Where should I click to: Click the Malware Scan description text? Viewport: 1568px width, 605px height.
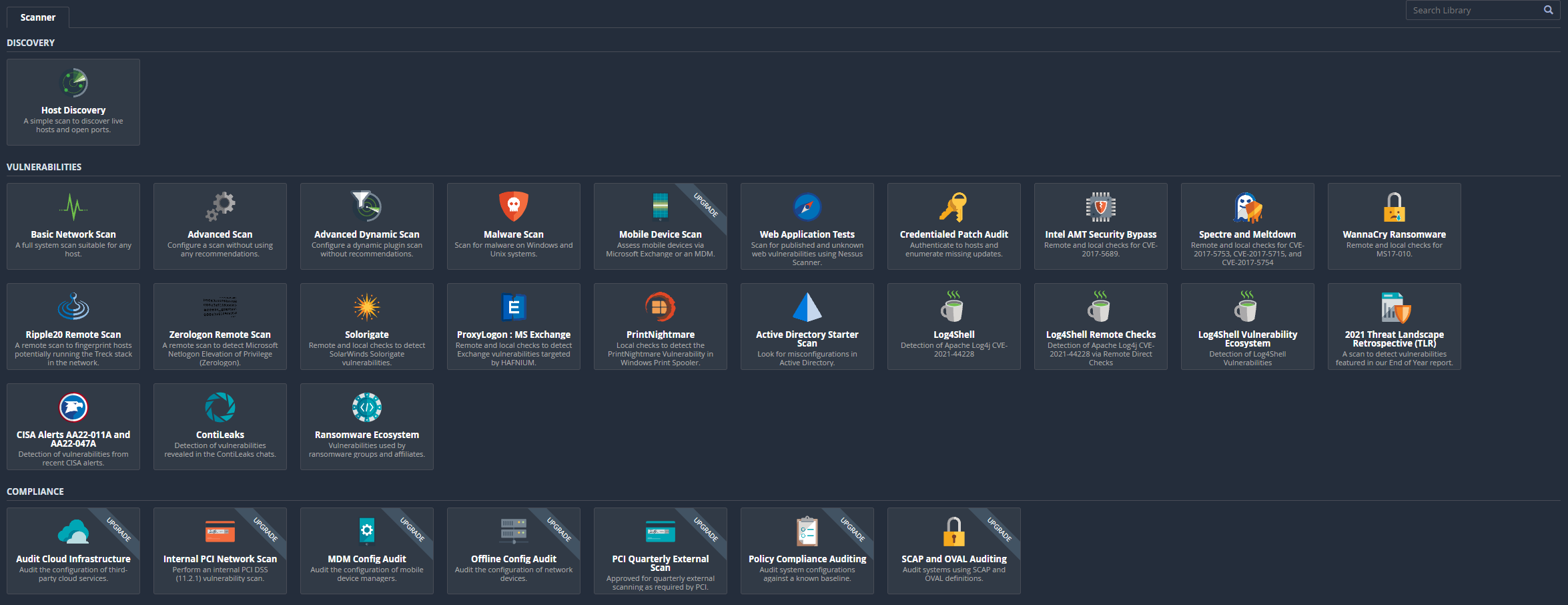click(x=514, y=250)
